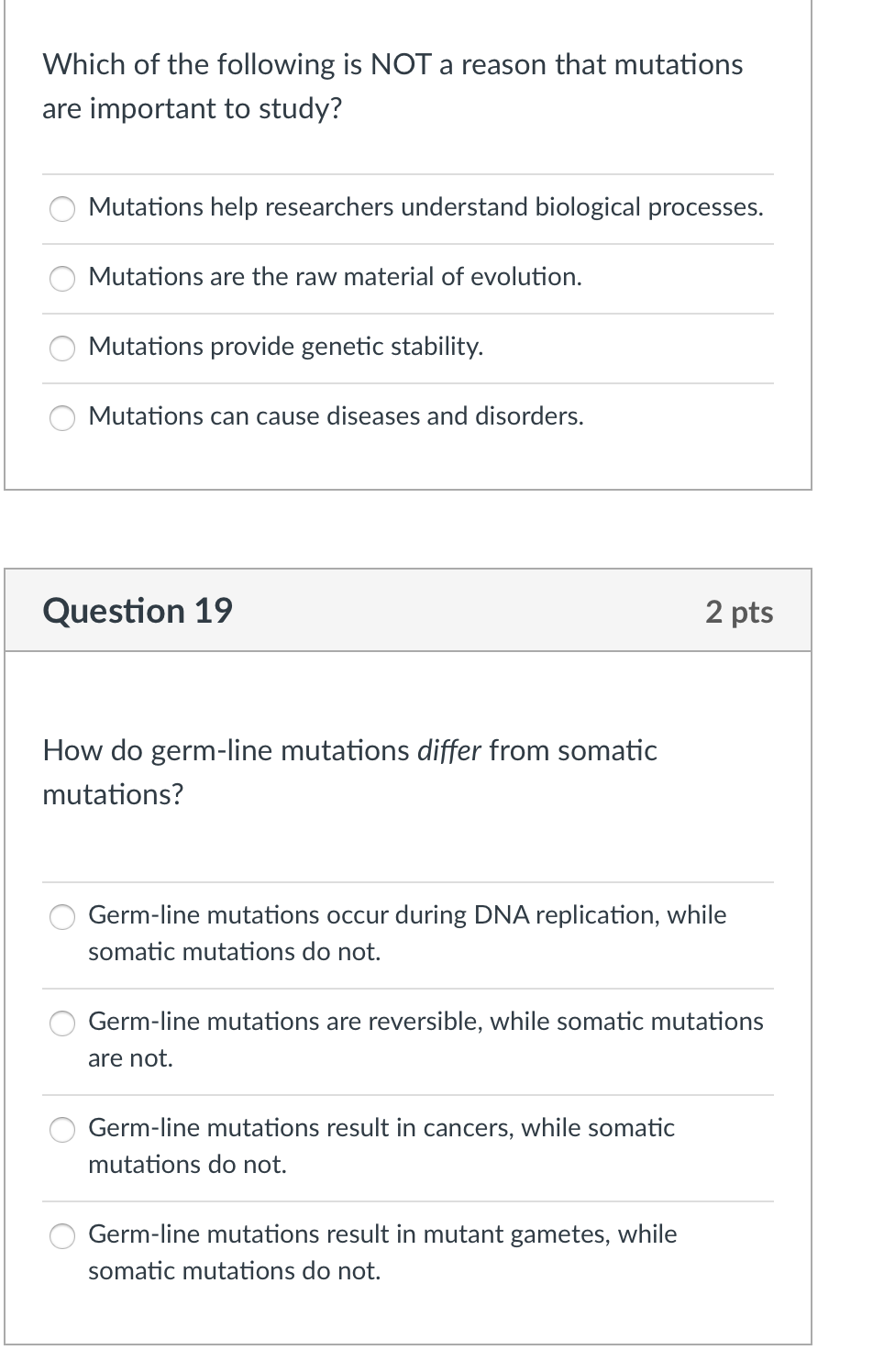Click answer text 'Mutations help researchers understand biological processes'

(425, 207)
